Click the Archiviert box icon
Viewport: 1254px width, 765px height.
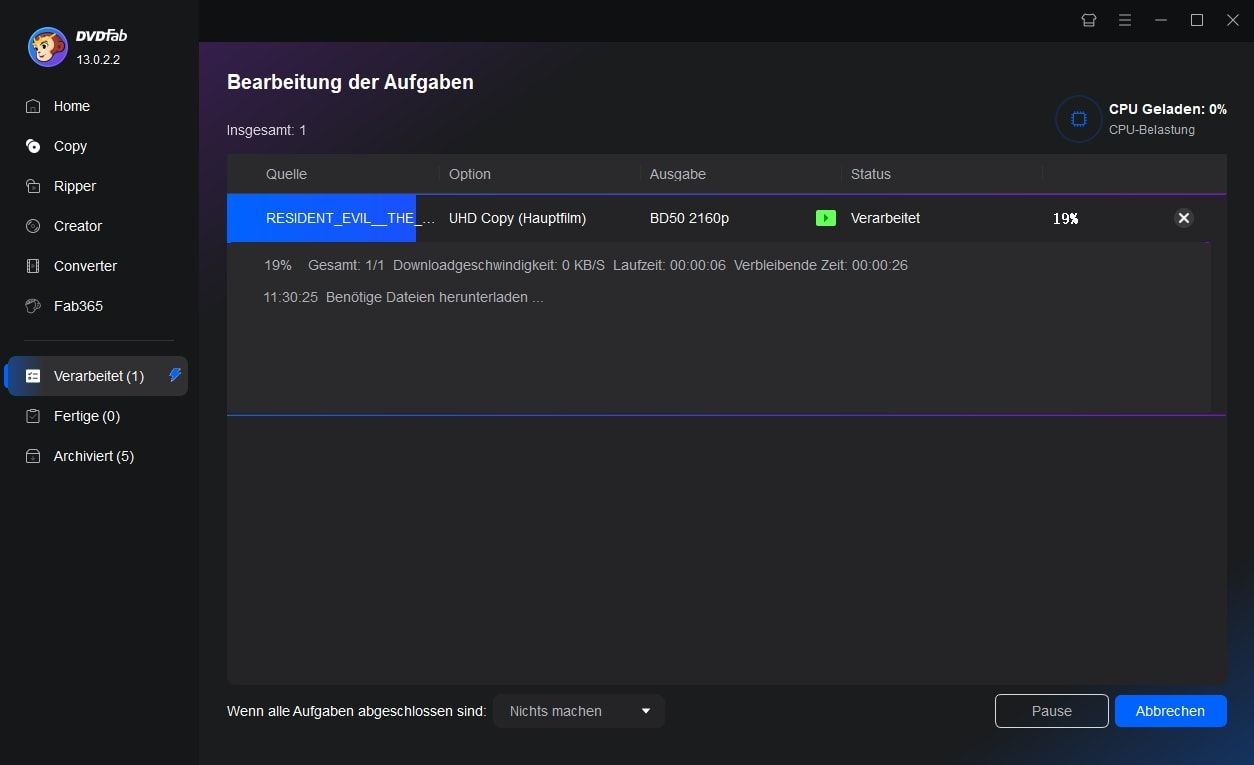pyautogui.click(x=33, y=456)
